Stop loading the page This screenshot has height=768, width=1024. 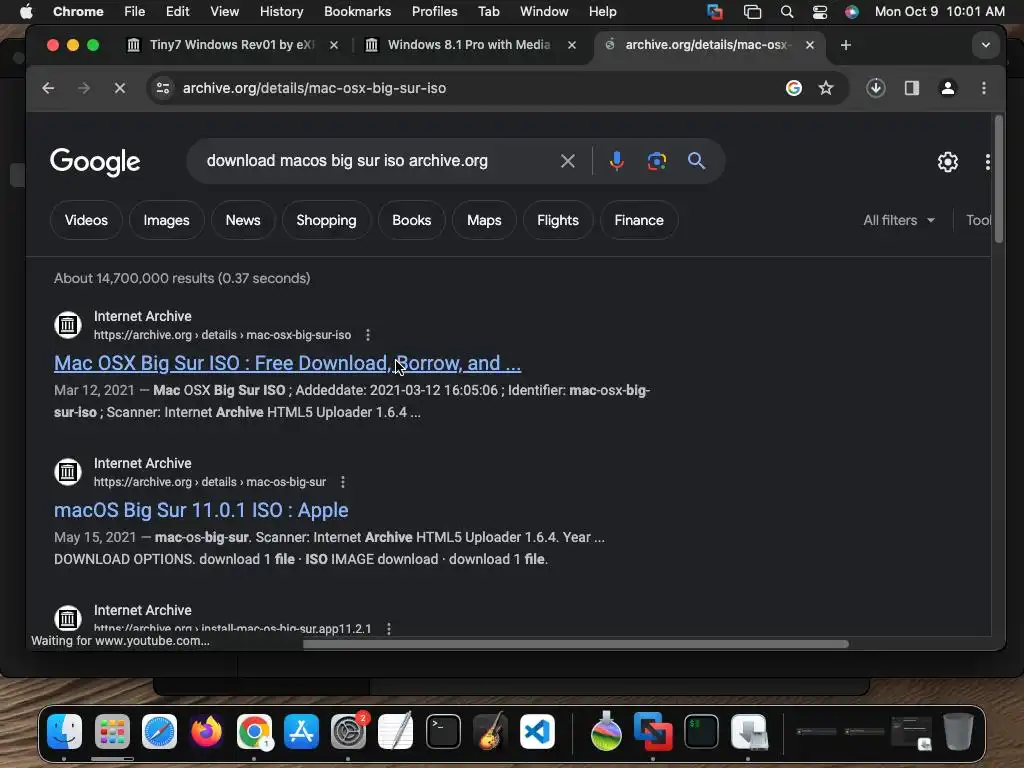coord(120,88)
